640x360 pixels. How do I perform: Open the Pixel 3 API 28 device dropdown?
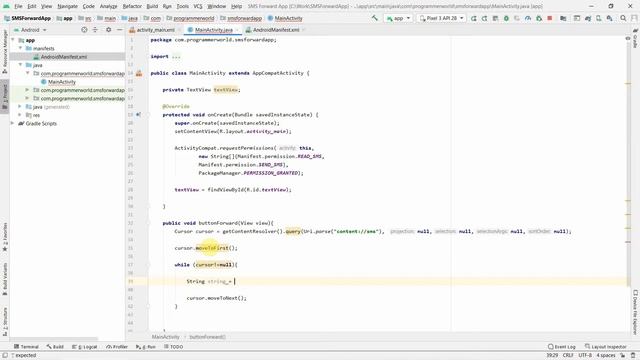(x=442, y=18)
